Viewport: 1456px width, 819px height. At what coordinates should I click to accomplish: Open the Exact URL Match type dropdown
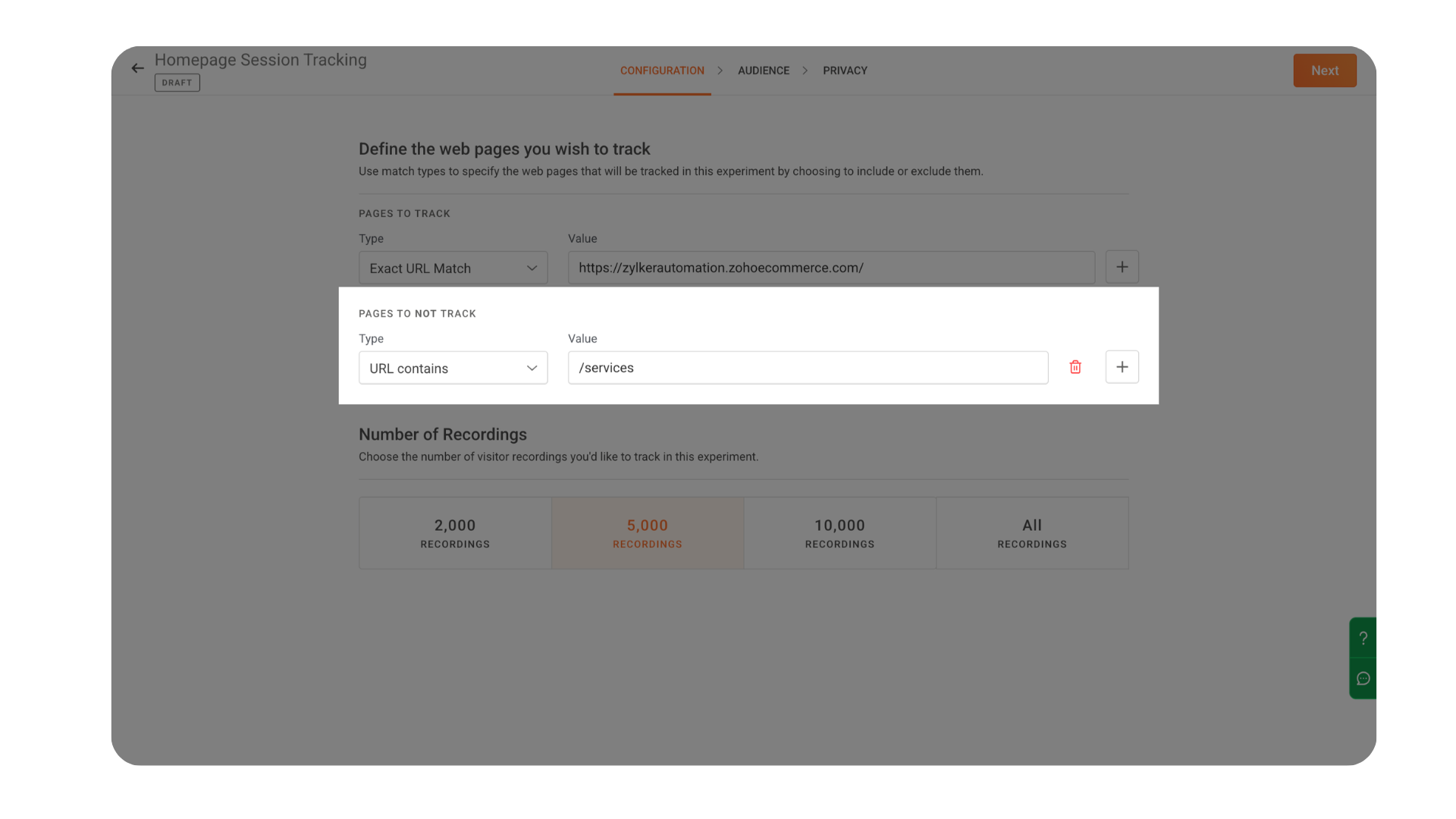pos(453,268)
